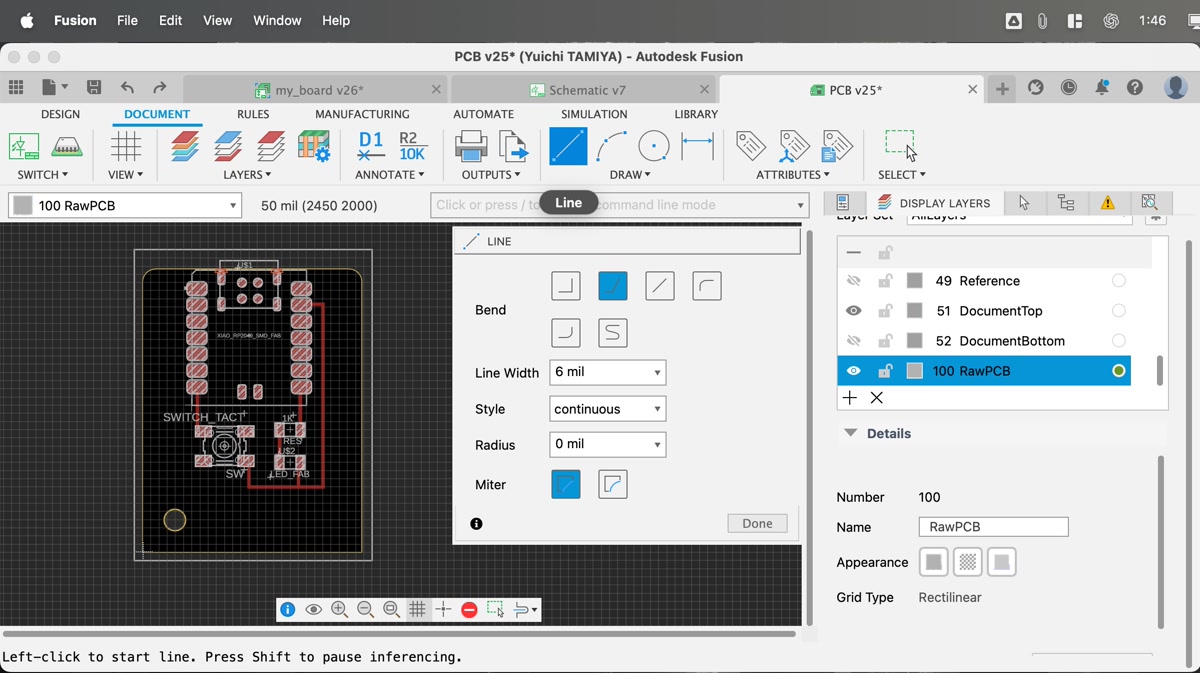Viewport: 1200px width, 673px height.
Task: Toggle lock on 100 RawPCB layer
Action: point(885,371)
